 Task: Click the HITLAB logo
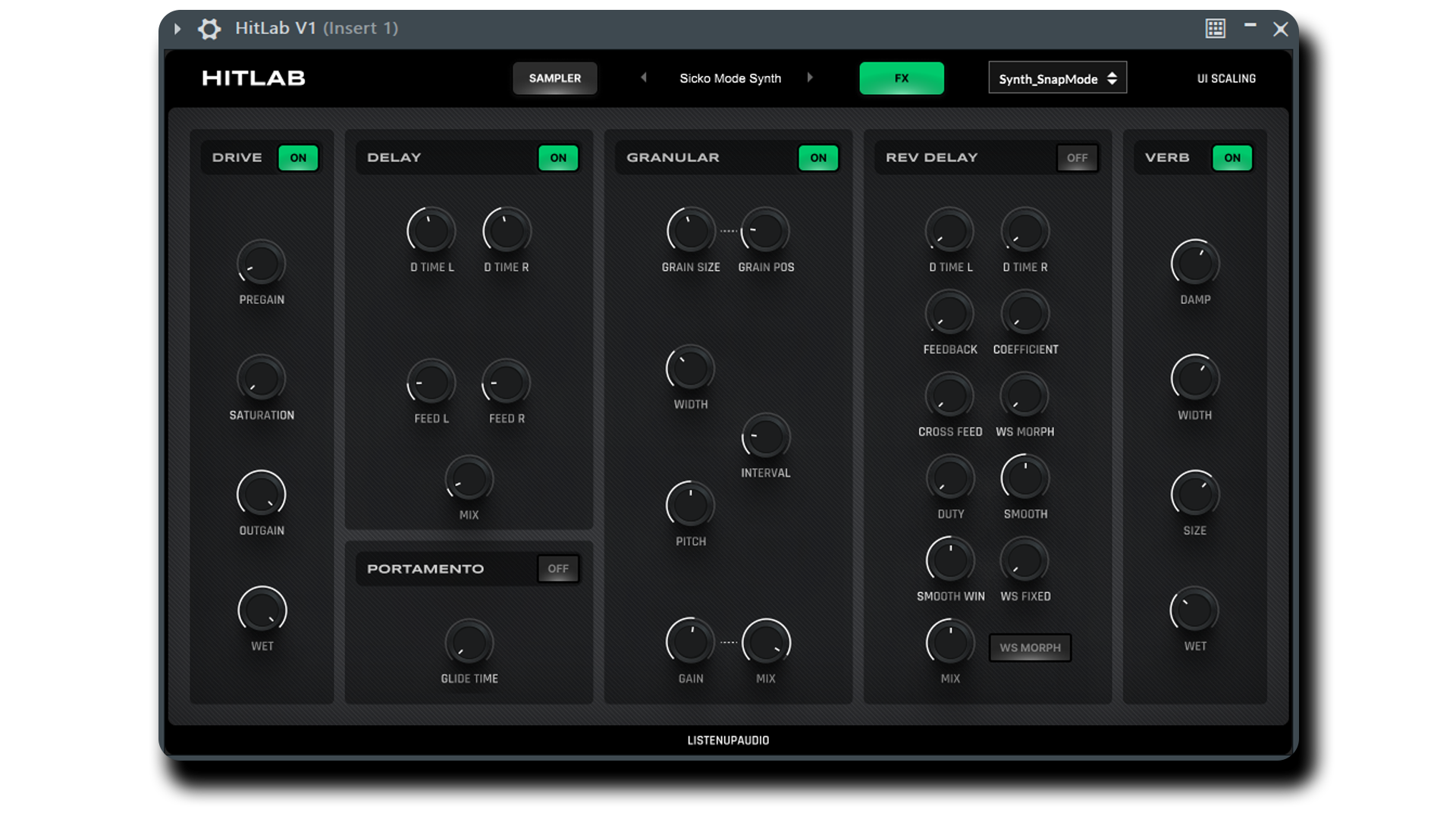[253, 78]
